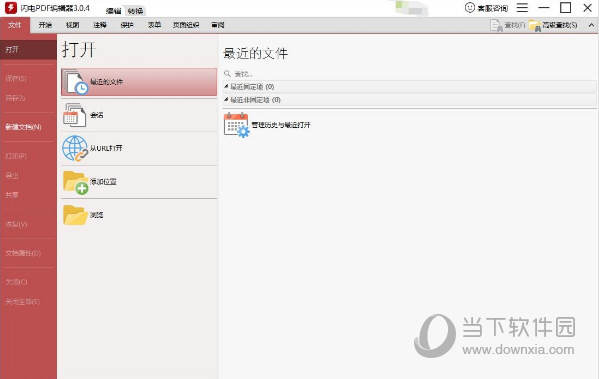599x379 pixels.
Task: Open 客服咨询 customer service smiley
Action: pos(469,7)
